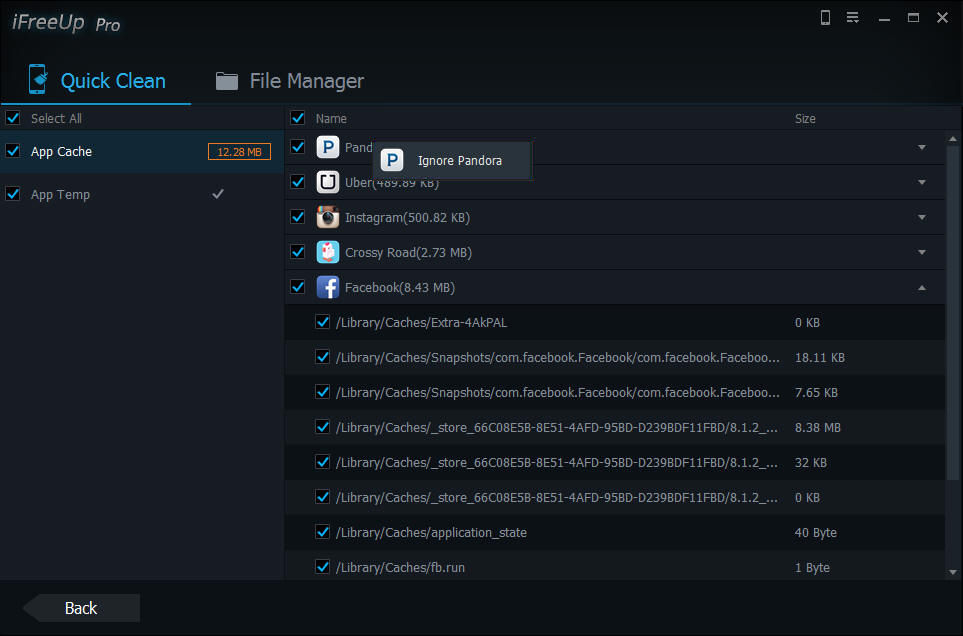This screenshot has height=636, width=963.
Task: Click the 32 KB size value
Action: click(811, 462)
